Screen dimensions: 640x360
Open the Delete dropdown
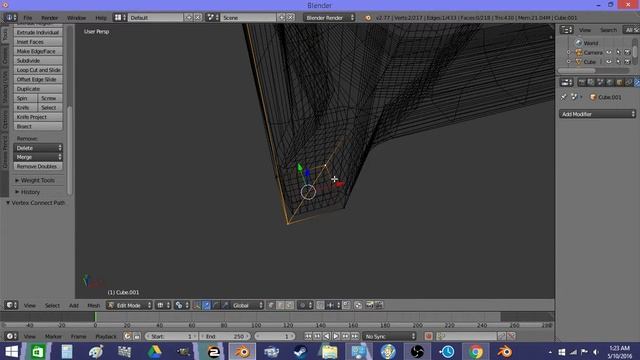pos(38,148)
